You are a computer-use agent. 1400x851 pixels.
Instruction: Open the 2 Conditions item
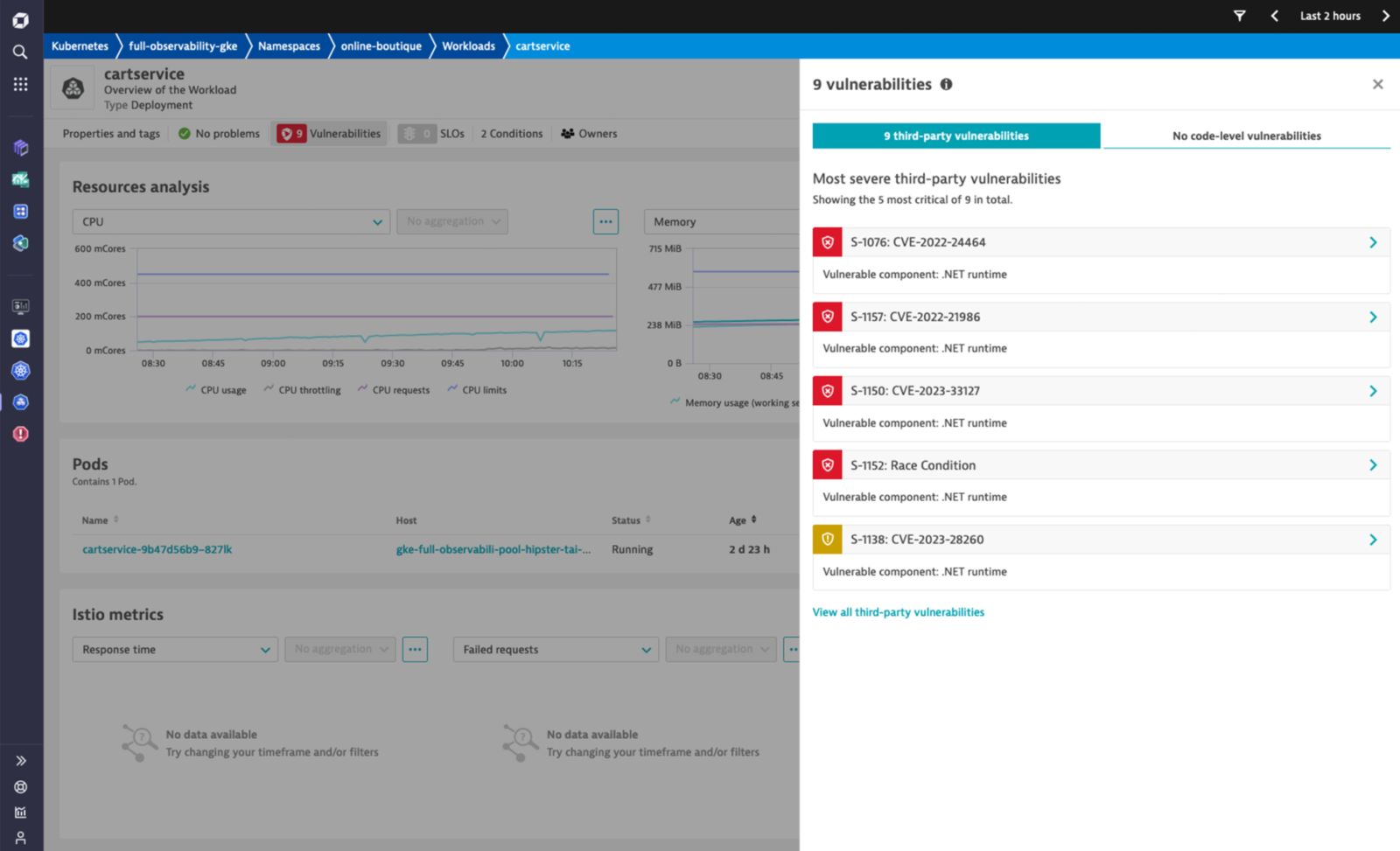[x=511, y=134]
